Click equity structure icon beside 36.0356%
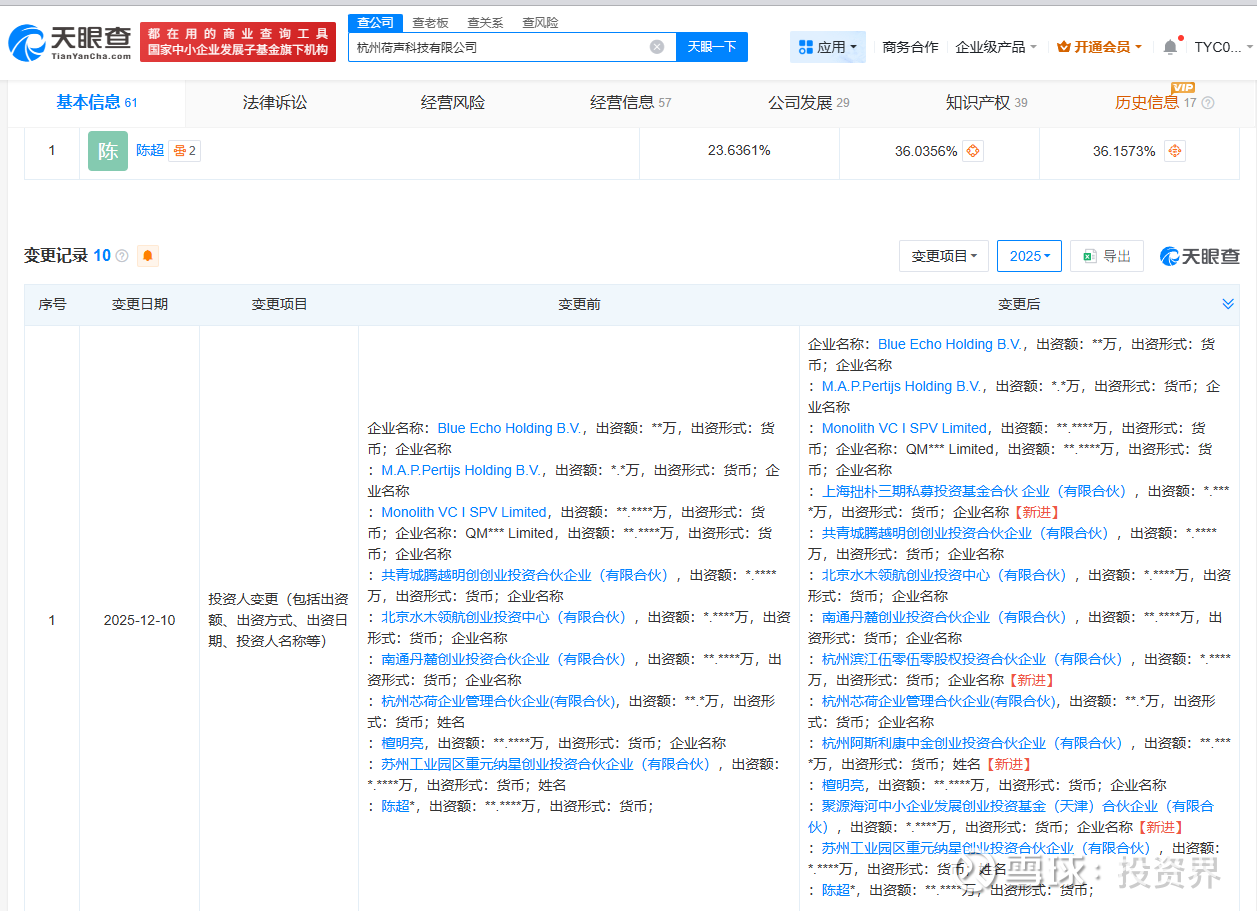Image resolution: width=1257 pixels, height=911 pixels. 972,151
